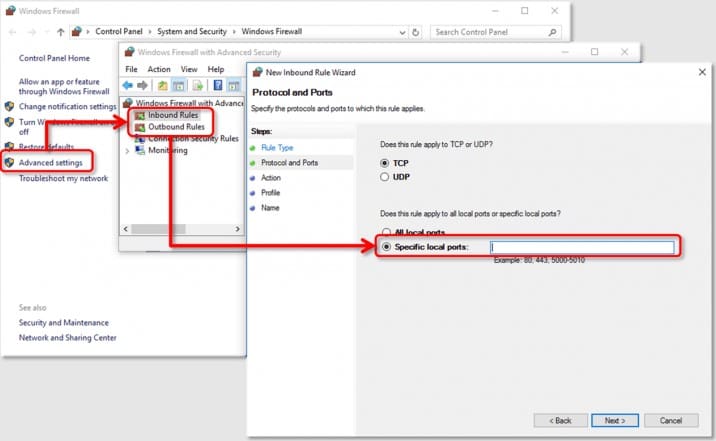Click the Action step in wizard
This screenshot has height=441, width=716.
(x=271, y=178)
